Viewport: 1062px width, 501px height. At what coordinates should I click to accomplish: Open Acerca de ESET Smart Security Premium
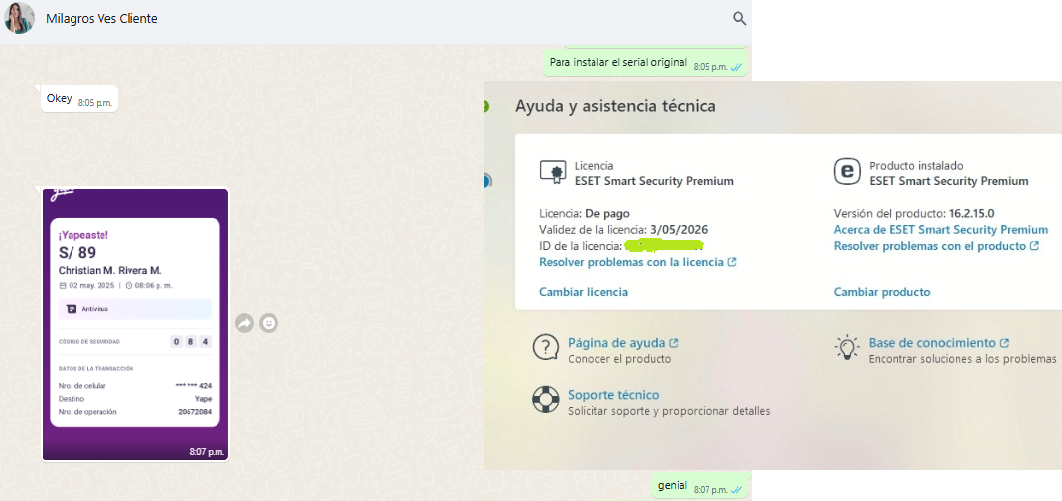tap(940, 230)
